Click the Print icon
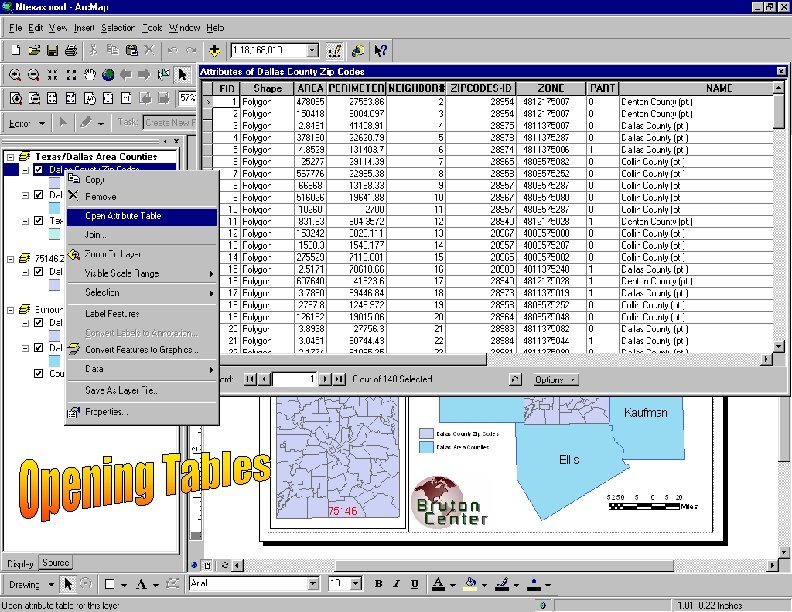This screenshot has height=612, width=792. pyautogui.click(x=71, y=50)
